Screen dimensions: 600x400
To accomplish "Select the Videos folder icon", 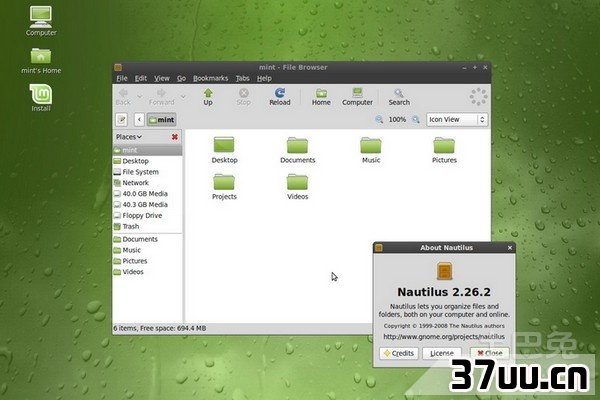I will point(297,187).
